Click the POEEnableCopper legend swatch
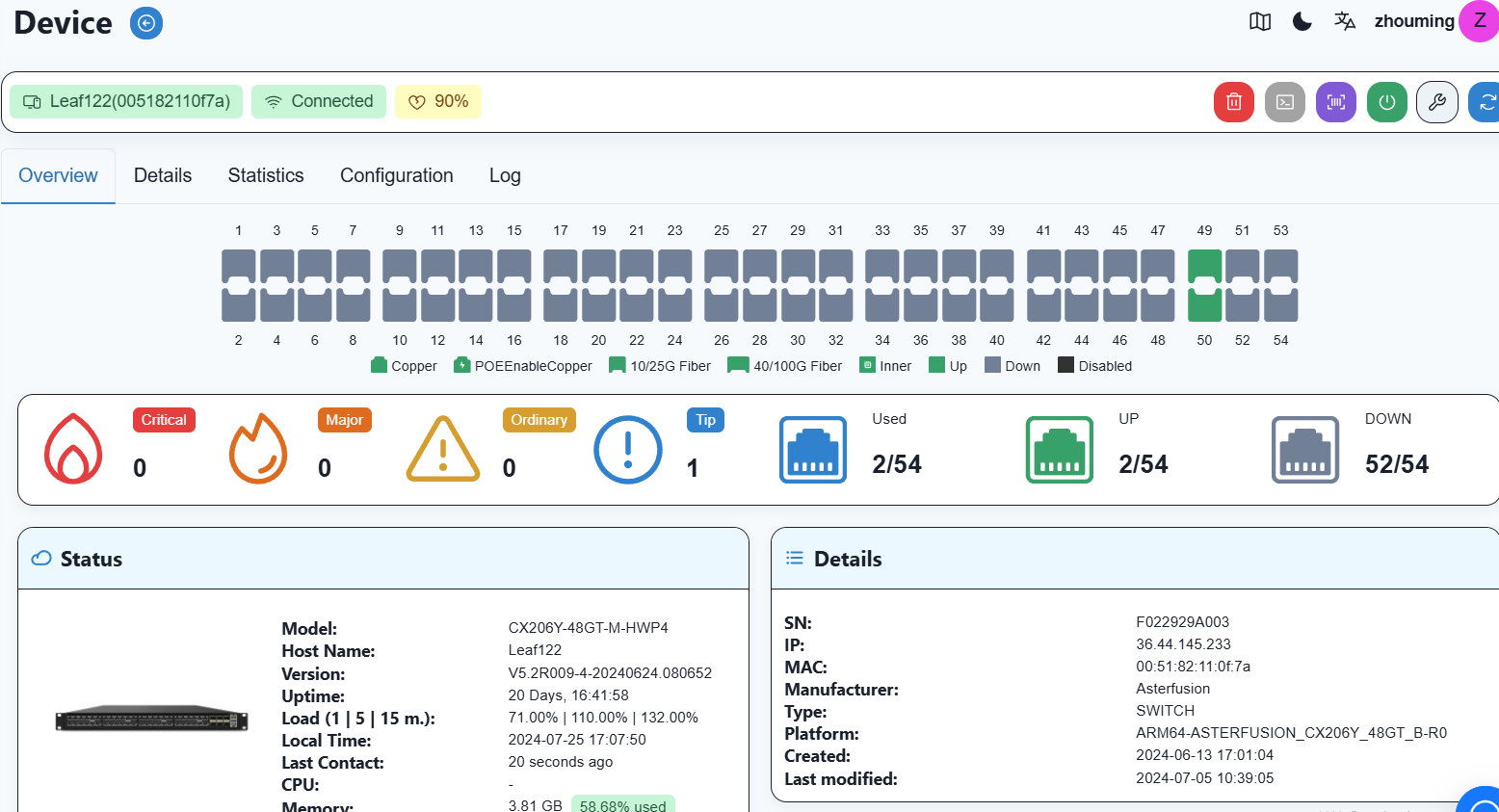 tap(462, 365)
